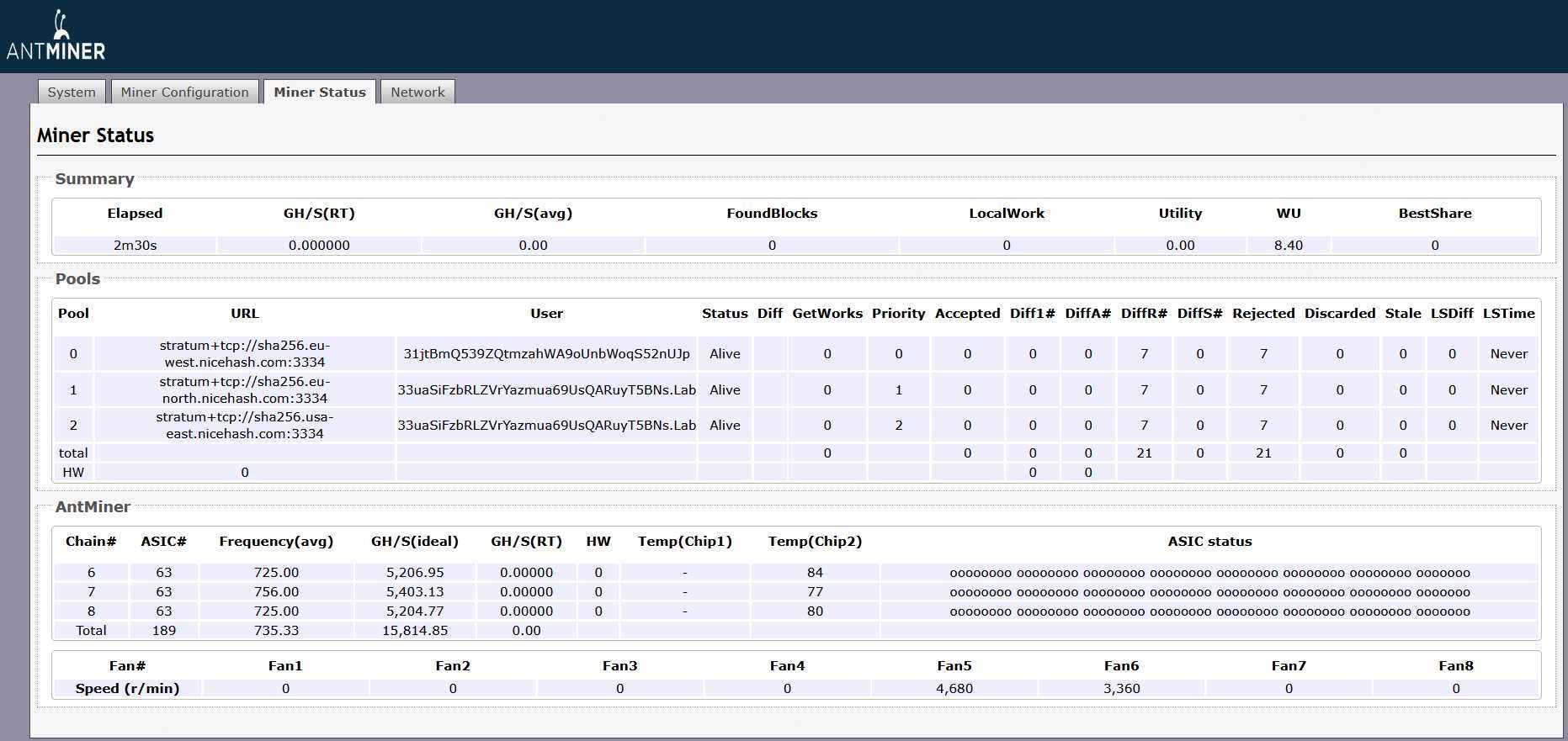1568x741 pixels.
Task: Click chain 8 ideal hashrate 5,204.77
Action: click(415, 611)
